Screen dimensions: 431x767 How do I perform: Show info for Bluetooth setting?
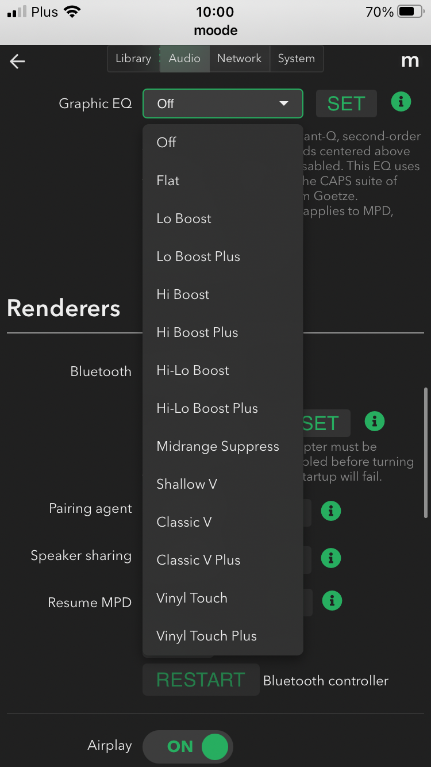point(375,421)
